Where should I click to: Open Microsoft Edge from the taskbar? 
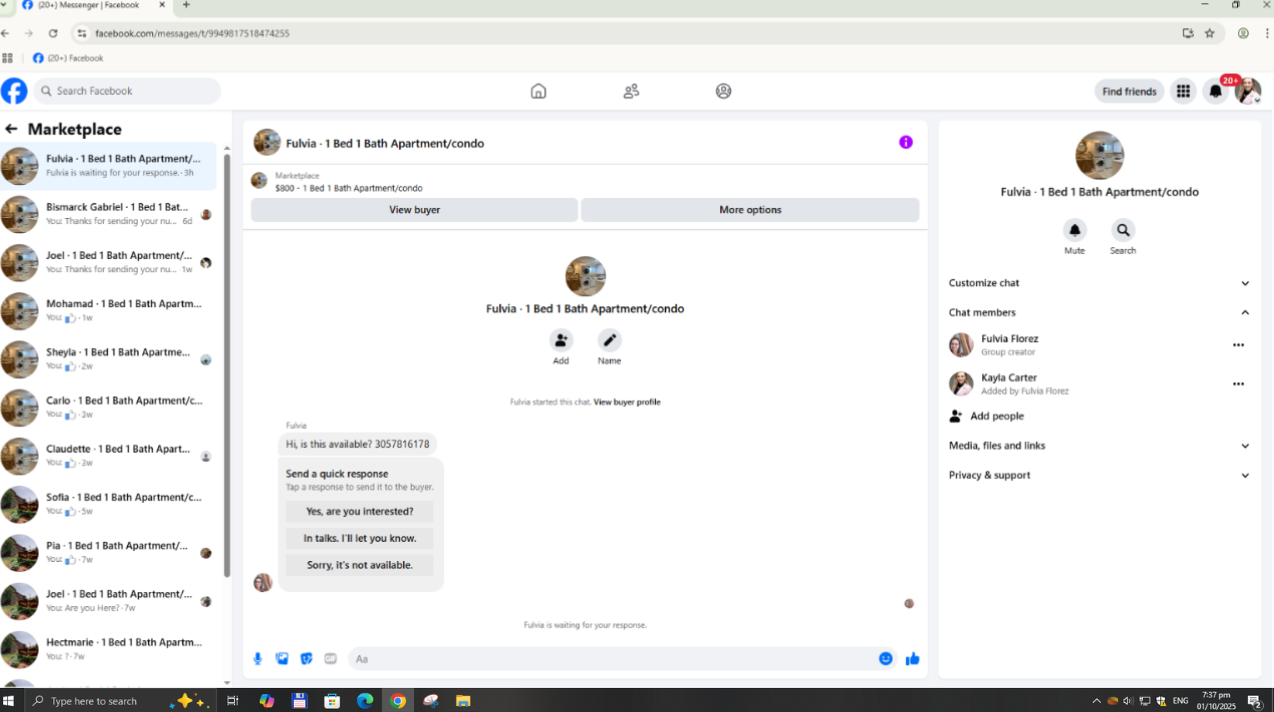(x=365, y=701)
